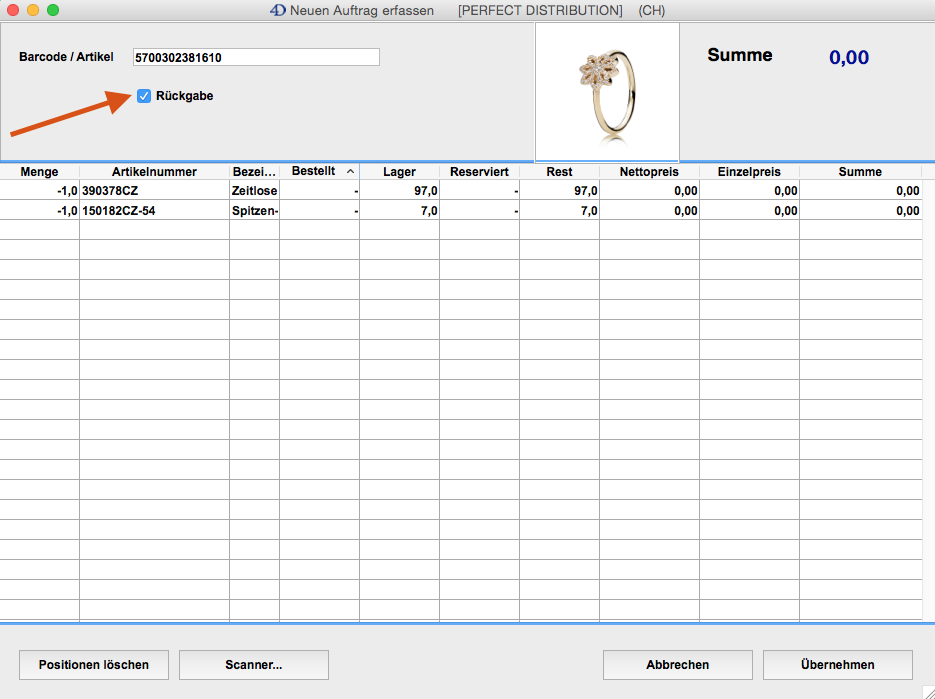Viewport: 935px width, 699px height.
Task: Click the Artikelnummer column header
Action: [154, 172]
